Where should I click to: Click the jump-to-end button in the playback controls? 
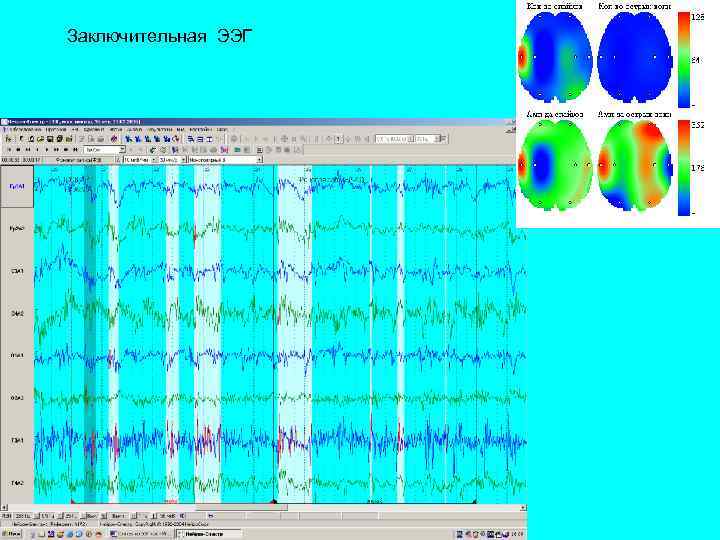click(x=75, y=150)
